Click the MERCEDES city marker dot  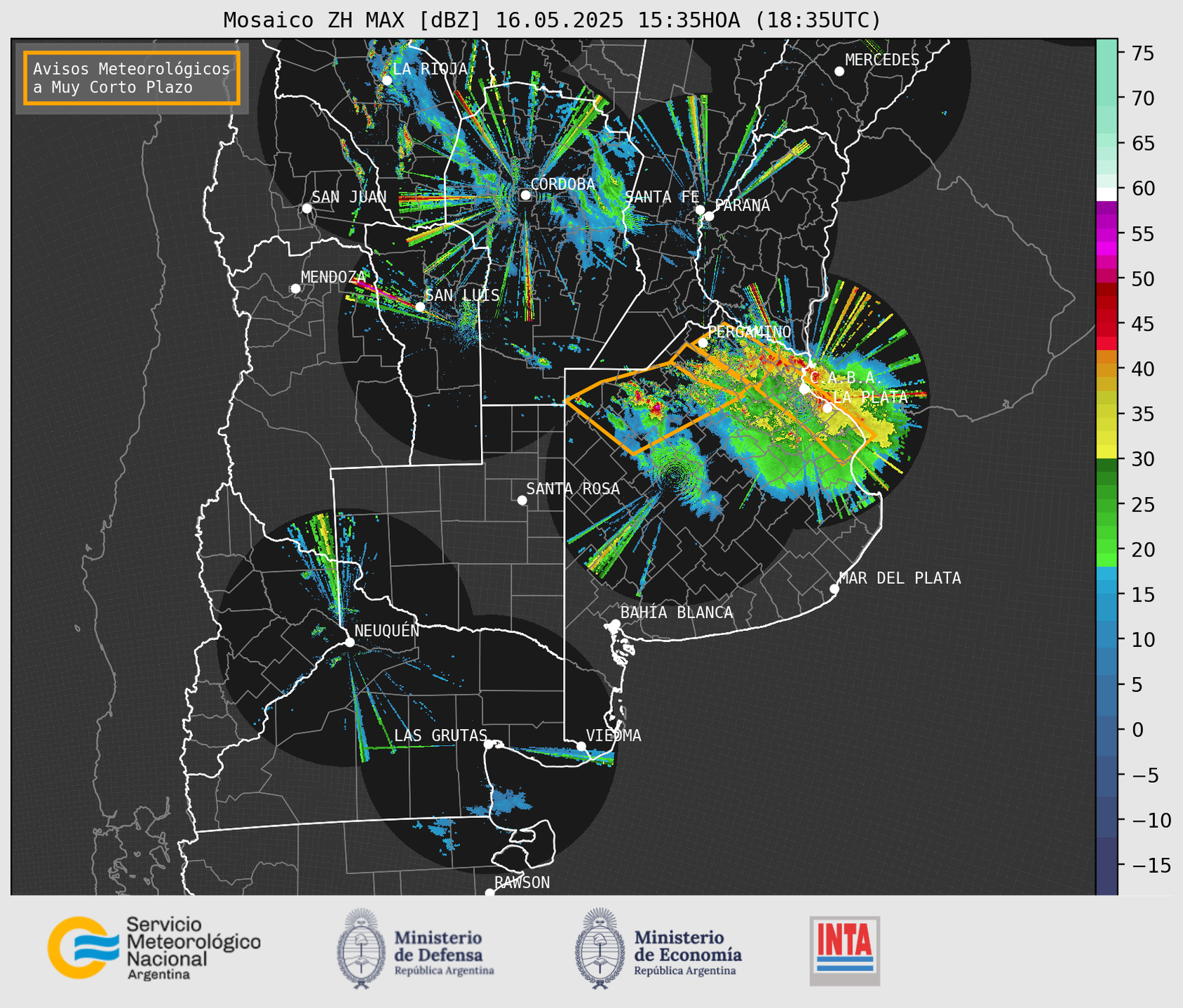(839, 71)
